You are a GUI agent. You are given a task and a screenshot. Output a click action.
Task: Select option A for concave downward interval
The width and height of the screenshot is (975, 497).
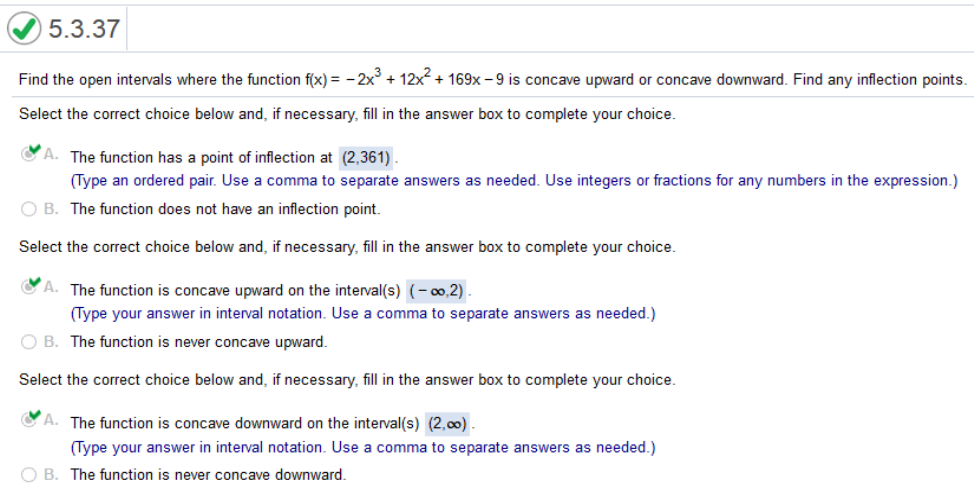click(x=29, y=419)
